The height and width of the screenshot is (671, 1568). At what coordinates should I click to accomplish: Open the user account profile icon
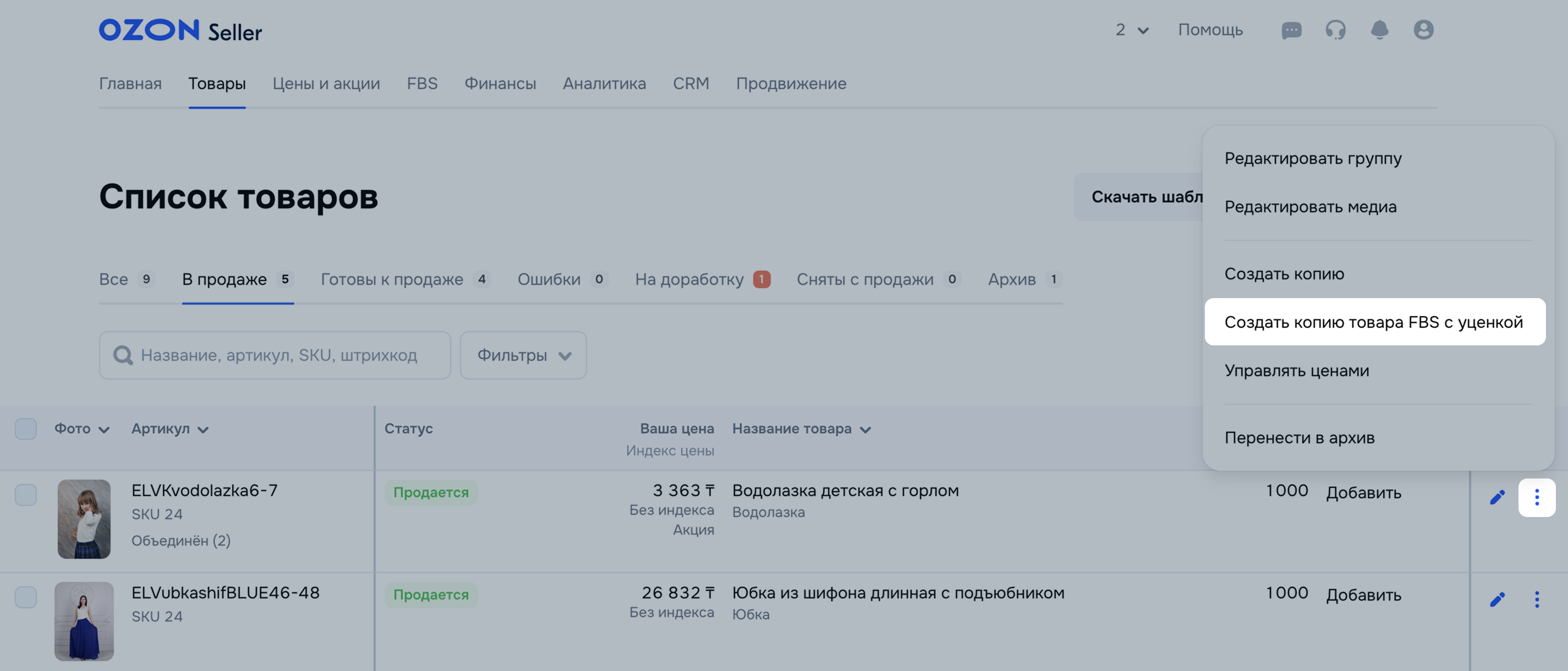pos(1423,30)
